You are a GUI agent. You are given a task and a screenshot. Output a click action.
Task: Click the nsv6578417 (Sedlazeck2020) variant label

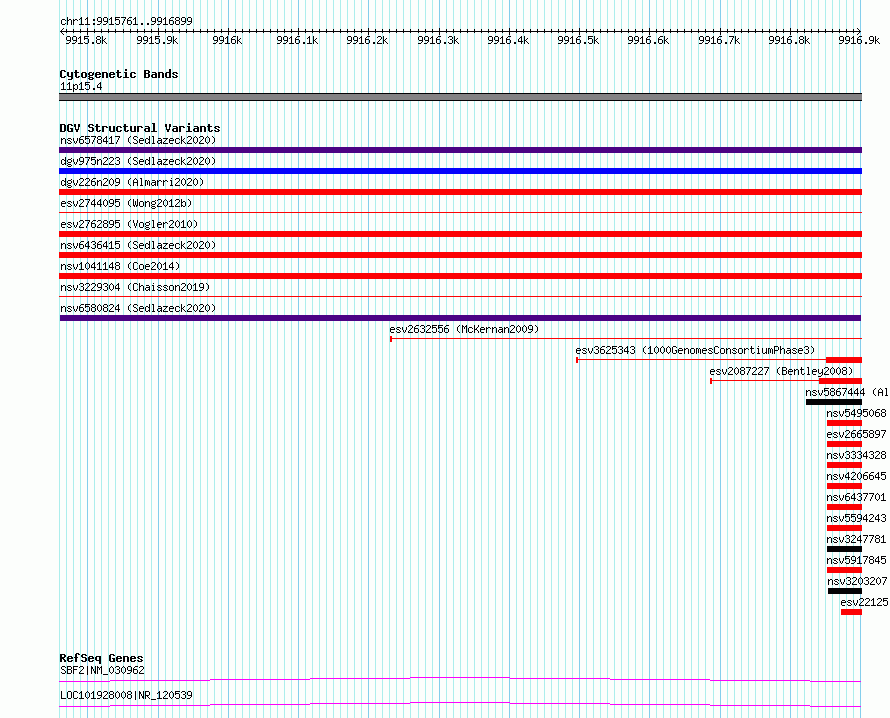[138, 140]
